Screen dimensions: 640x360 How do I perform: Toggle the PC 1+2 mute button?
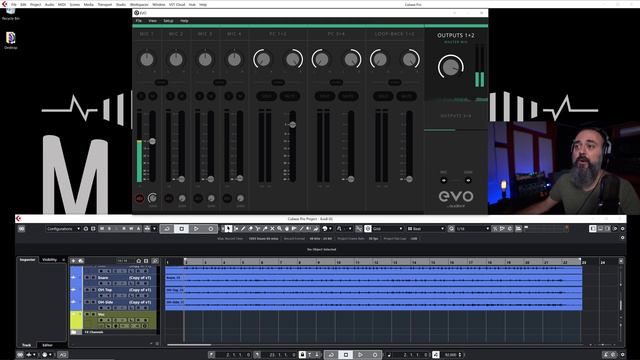(x=290, y=96)
